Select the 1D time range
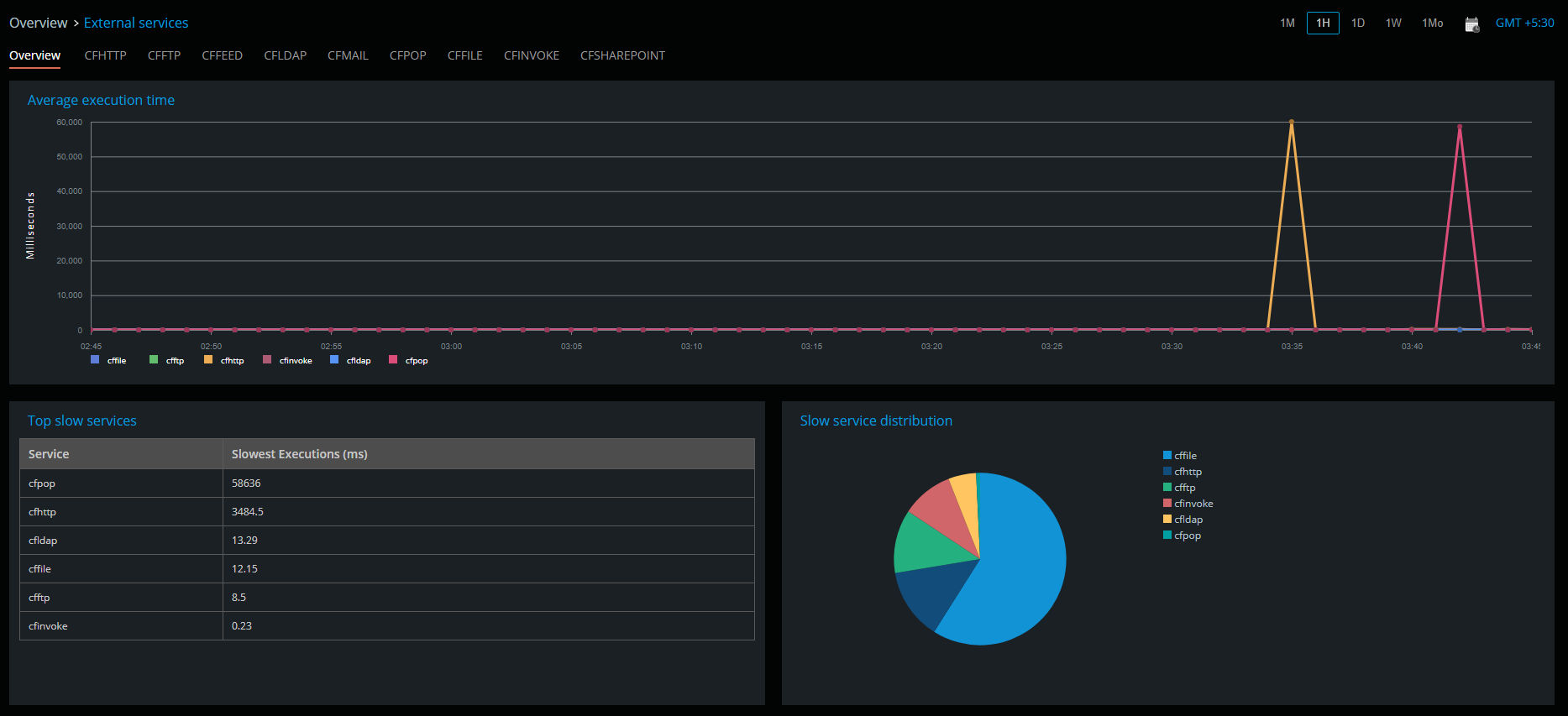The width and height of the screenshot is (1568, 716). [1358, 23]
